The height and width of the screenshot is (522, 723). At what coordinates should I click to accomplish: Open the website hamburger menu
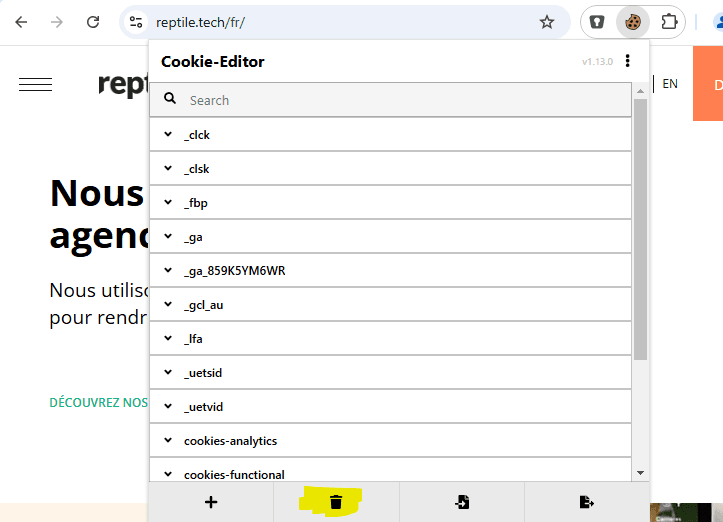[35, 85]
